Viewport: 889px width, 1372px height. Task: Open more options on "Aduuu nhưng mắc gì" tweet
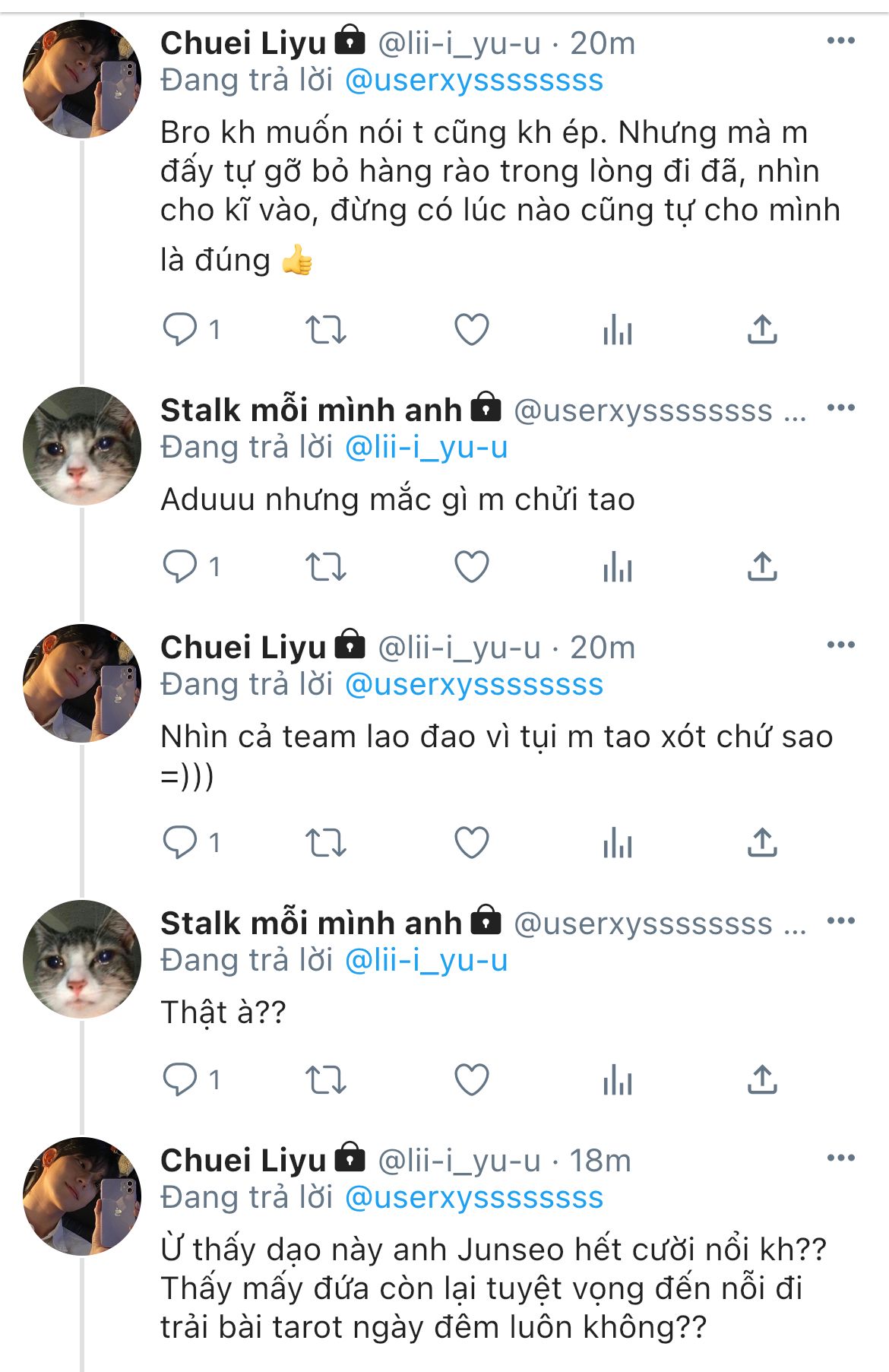840,408
